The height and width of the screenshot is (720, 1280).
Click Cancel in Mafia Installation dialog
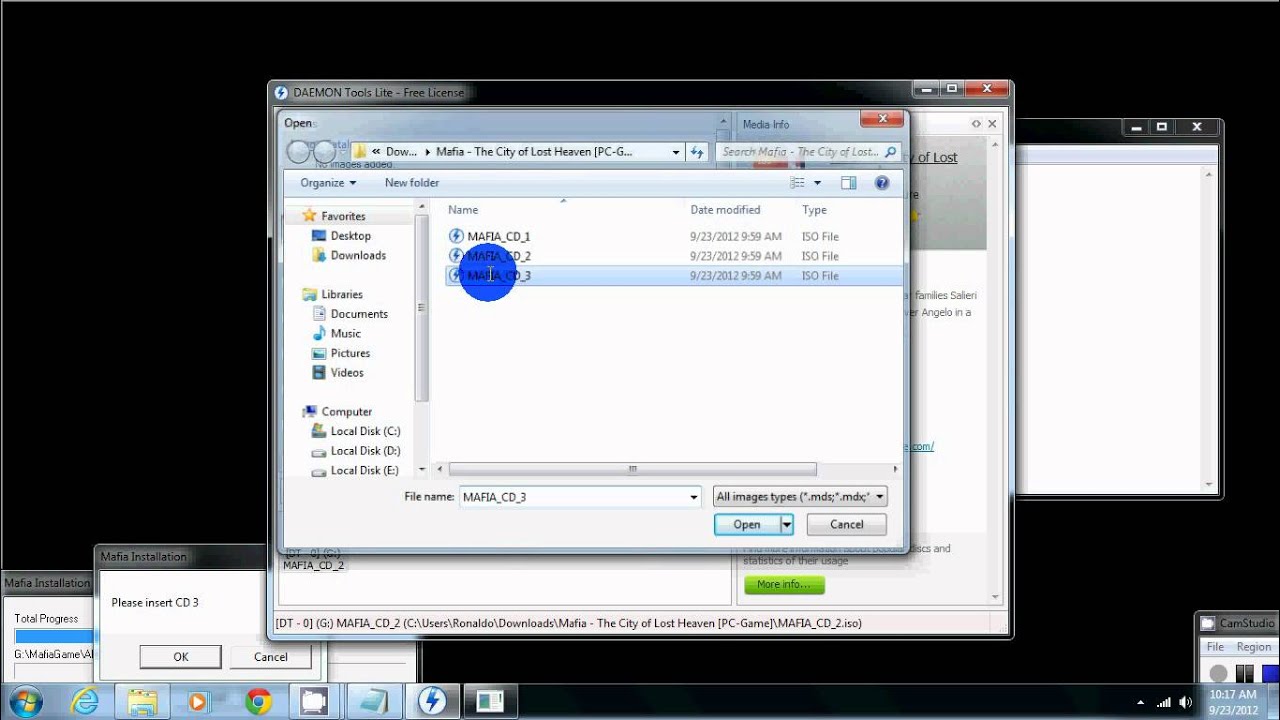(270, 657)
